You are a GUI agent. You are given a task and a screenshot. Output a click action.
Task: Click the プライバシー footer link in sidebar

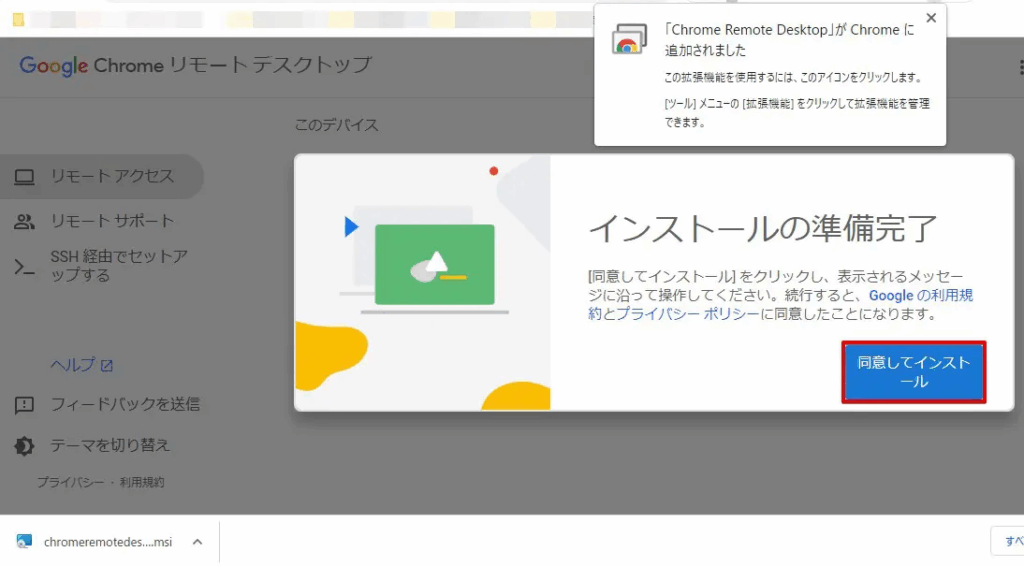(x=70, y=482)
